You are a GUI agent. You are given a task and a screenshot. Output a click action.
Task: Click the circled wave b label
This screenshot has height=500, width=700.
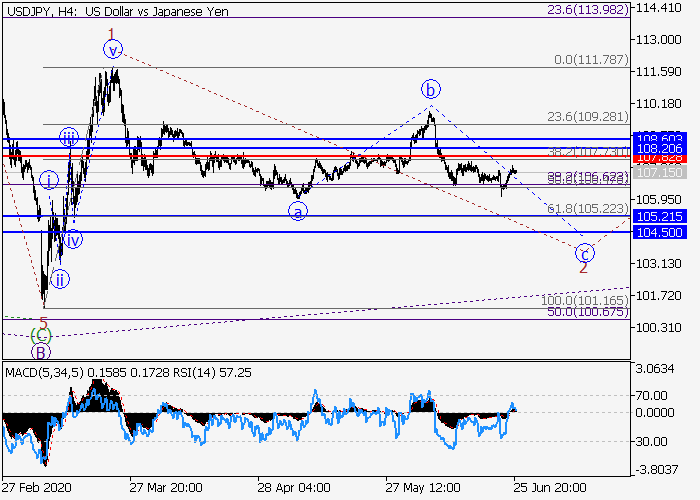pos(430,88)
